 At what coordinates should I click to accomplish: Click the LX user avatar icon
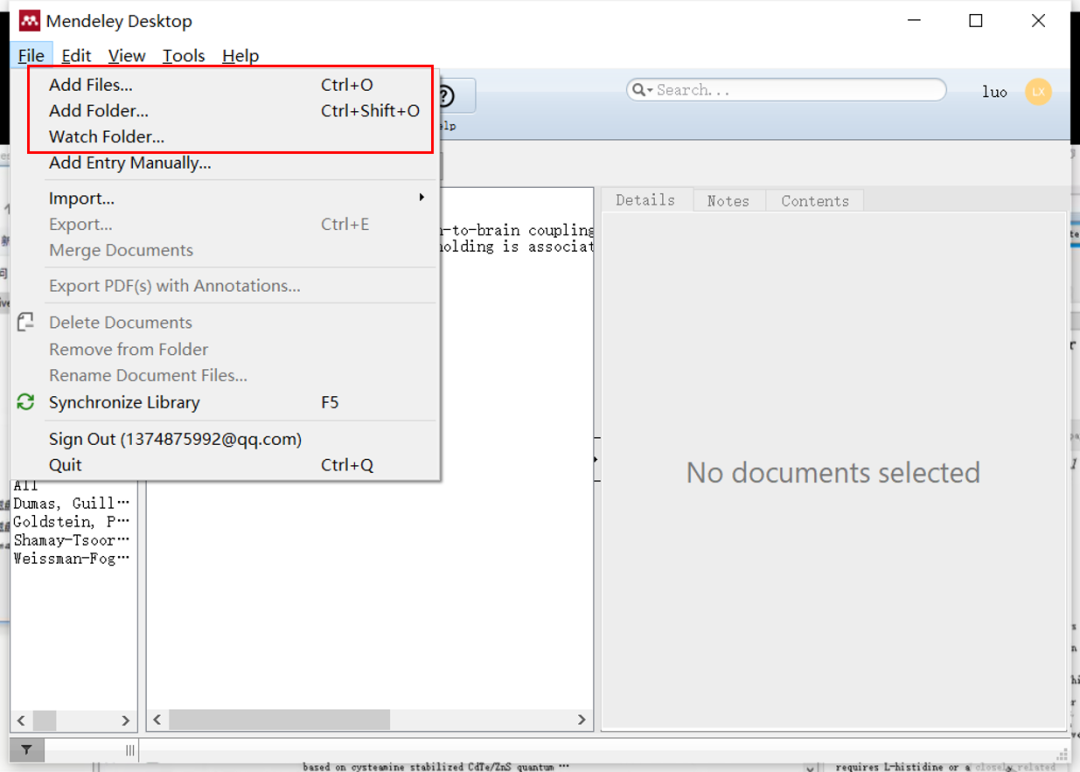click(1038, 92)
